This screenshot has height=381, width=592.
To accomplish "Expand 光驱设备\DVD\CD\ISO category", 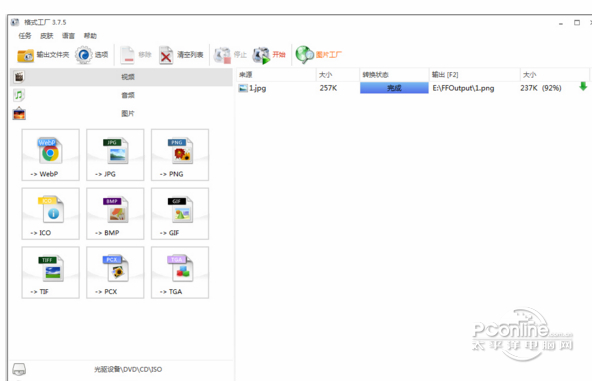I will click(122, 369).
